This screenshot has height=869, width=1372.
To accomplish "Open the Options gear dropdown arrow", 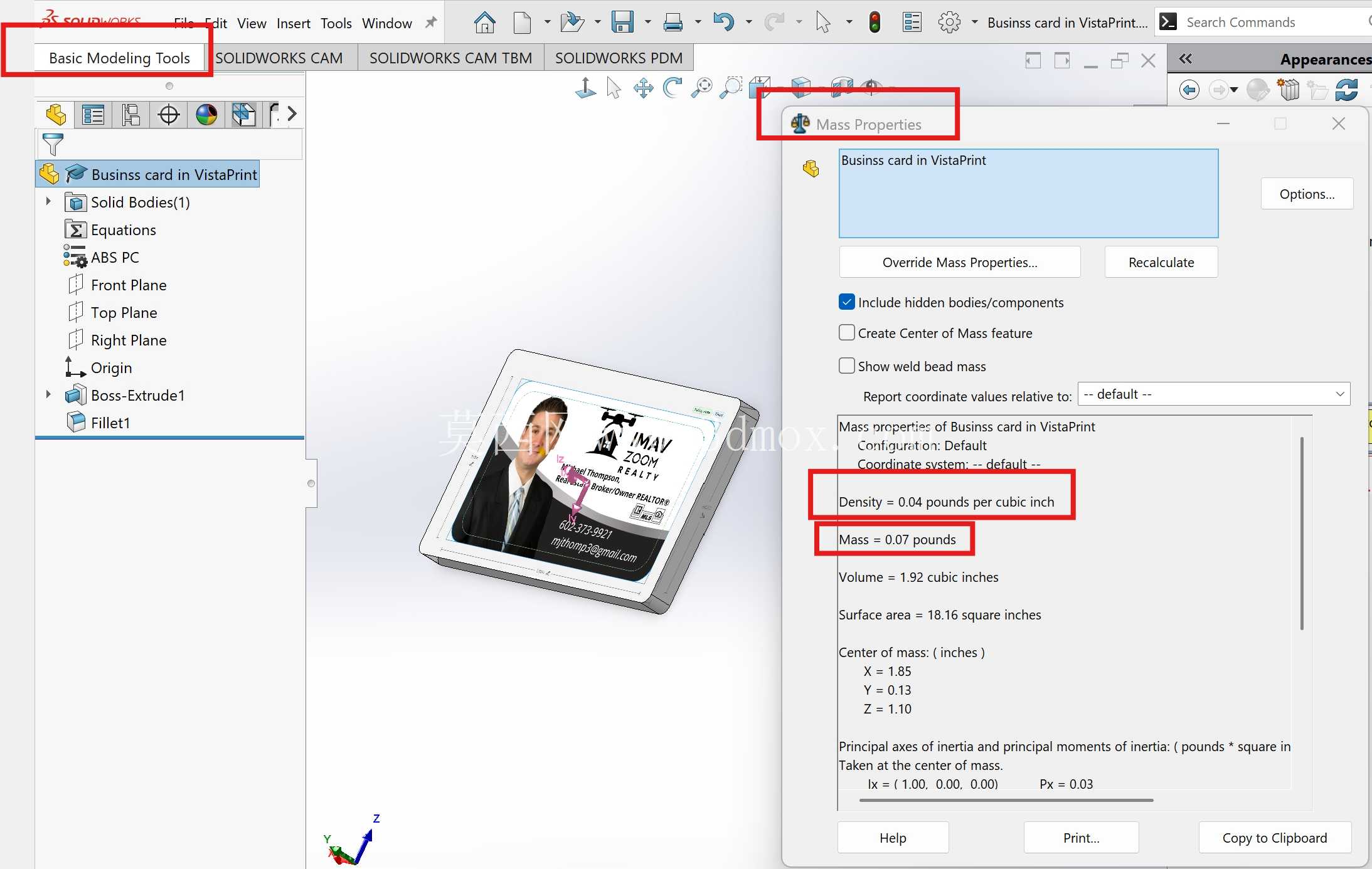I will [974, 22].
